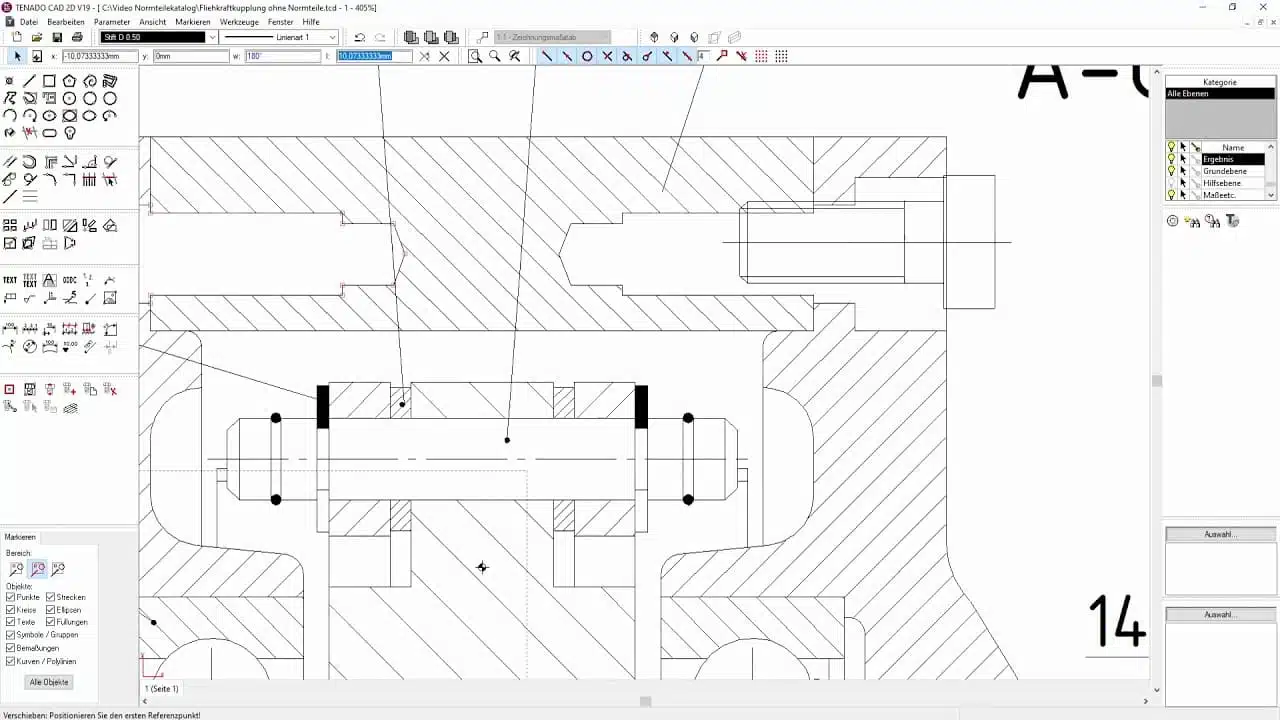Select the rectangle drawing tool
The height and width of the screenshot is (720, 1280).
pyautogui.click(x=49, y=81)
